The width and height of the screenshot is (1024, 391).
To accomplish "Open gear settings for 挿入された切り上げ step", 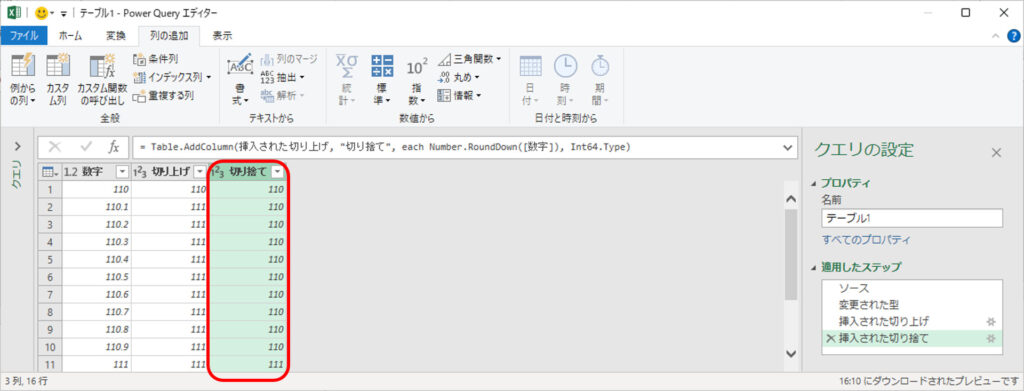I will tap(991, 321).
